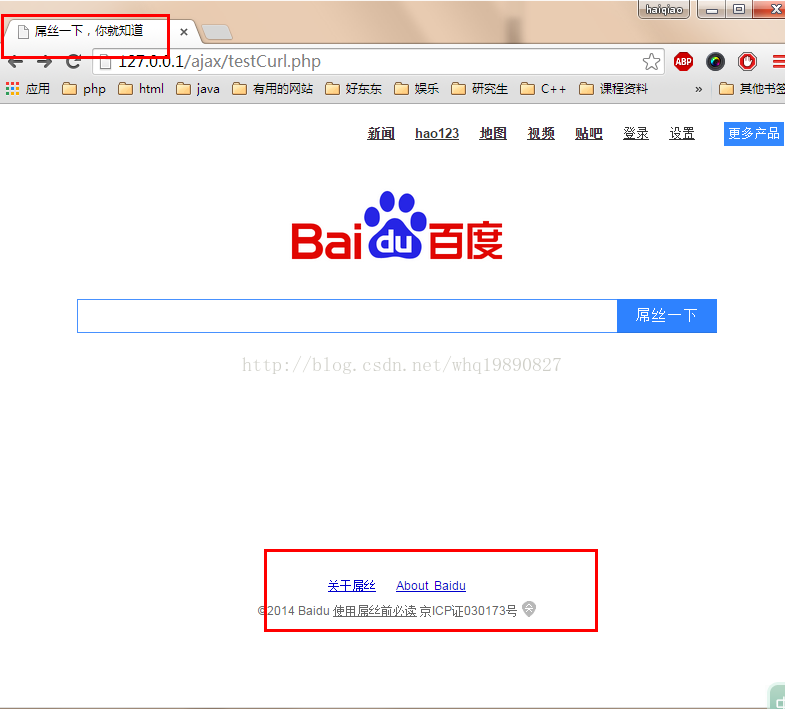Screen dimensions: 785x709
Task: Expand the bookmarks overflow chevron
Action: click(698, 89)
